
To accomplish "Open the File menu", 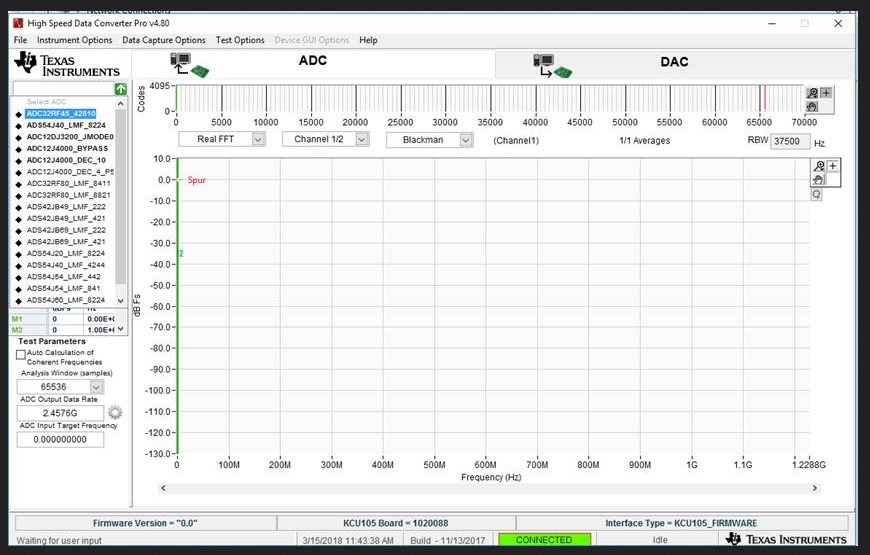I will click(x=21, y=40).
